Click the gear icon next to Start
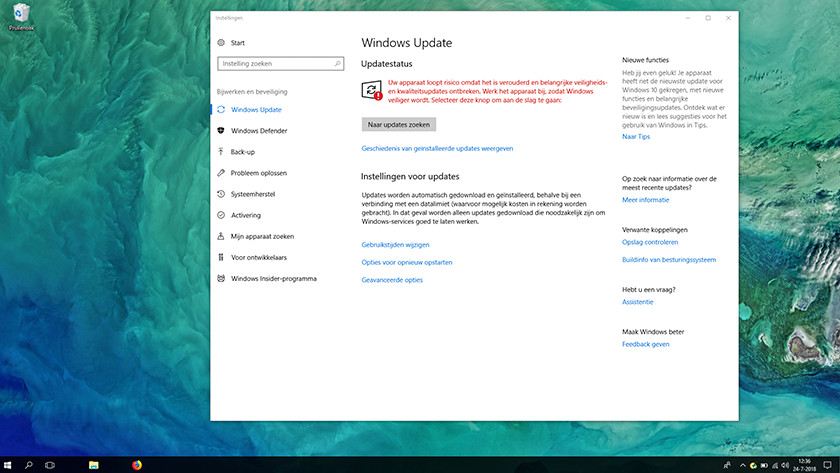This screenshot has width=840, height=473. click(x=221, y=43)
